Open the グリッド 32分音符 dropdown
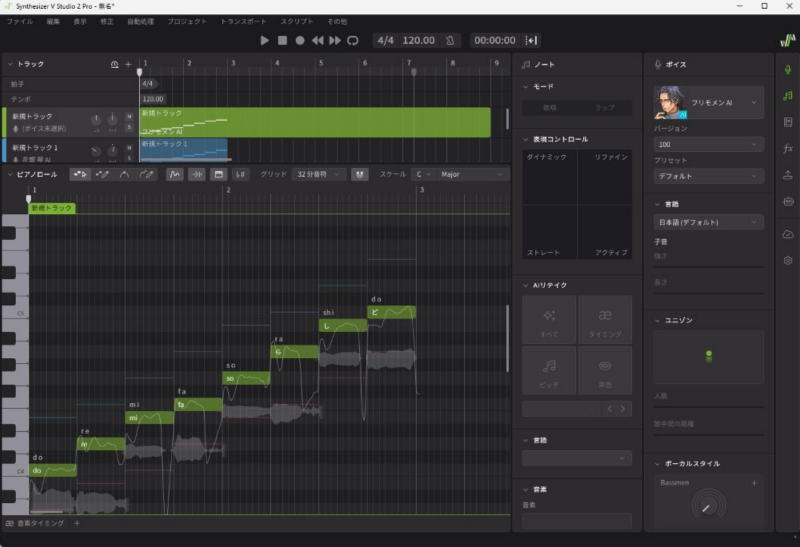 (x=317, y=174)
